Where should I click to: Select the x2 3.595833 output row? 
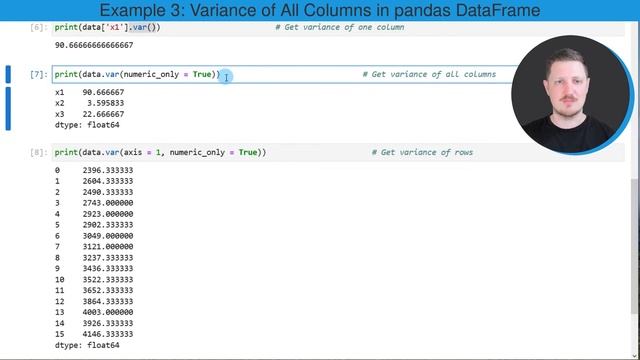[89, 103]
